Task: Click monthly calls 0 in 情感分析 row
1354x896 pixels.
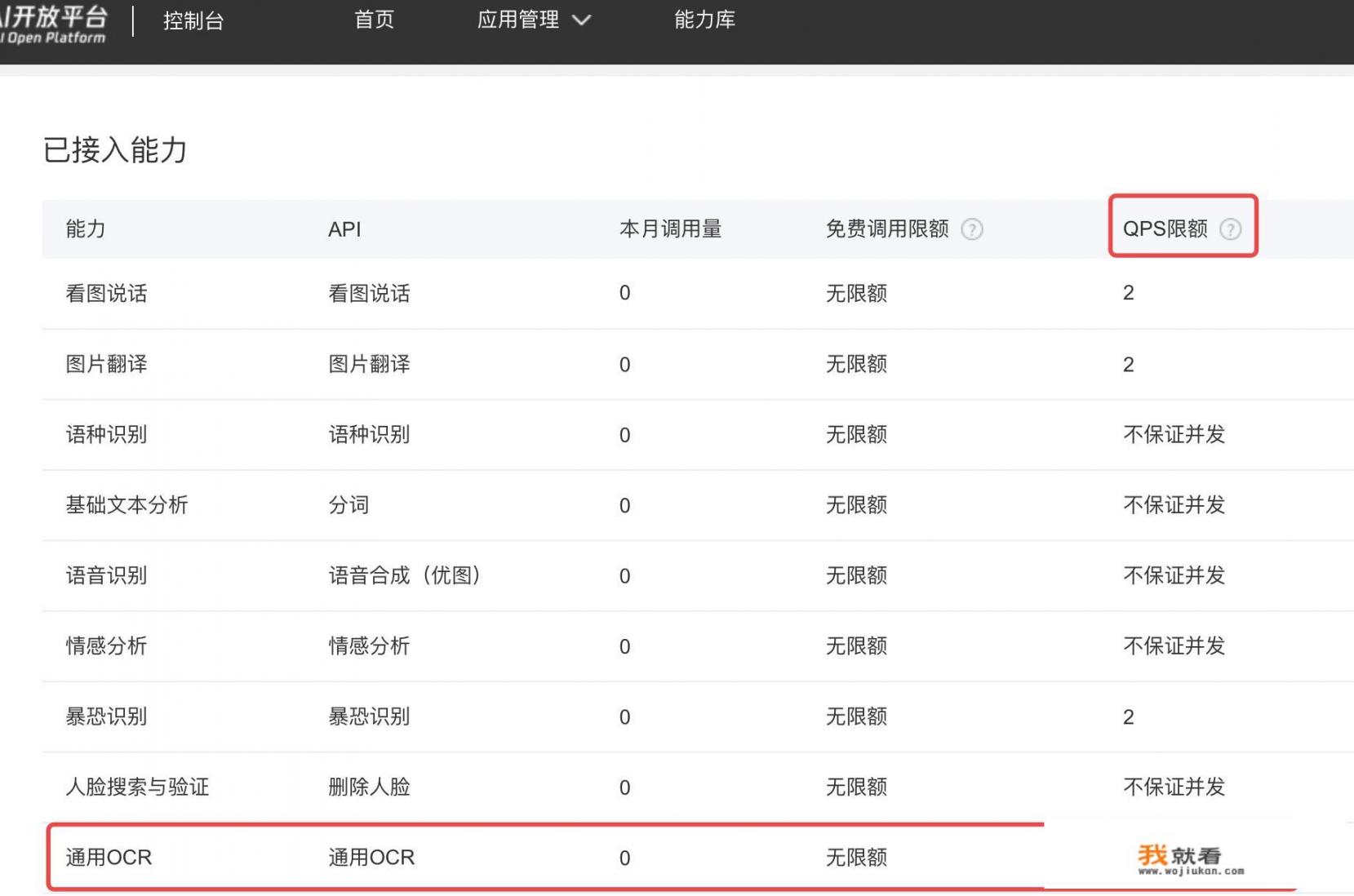Action: click(x=625, y=647)
